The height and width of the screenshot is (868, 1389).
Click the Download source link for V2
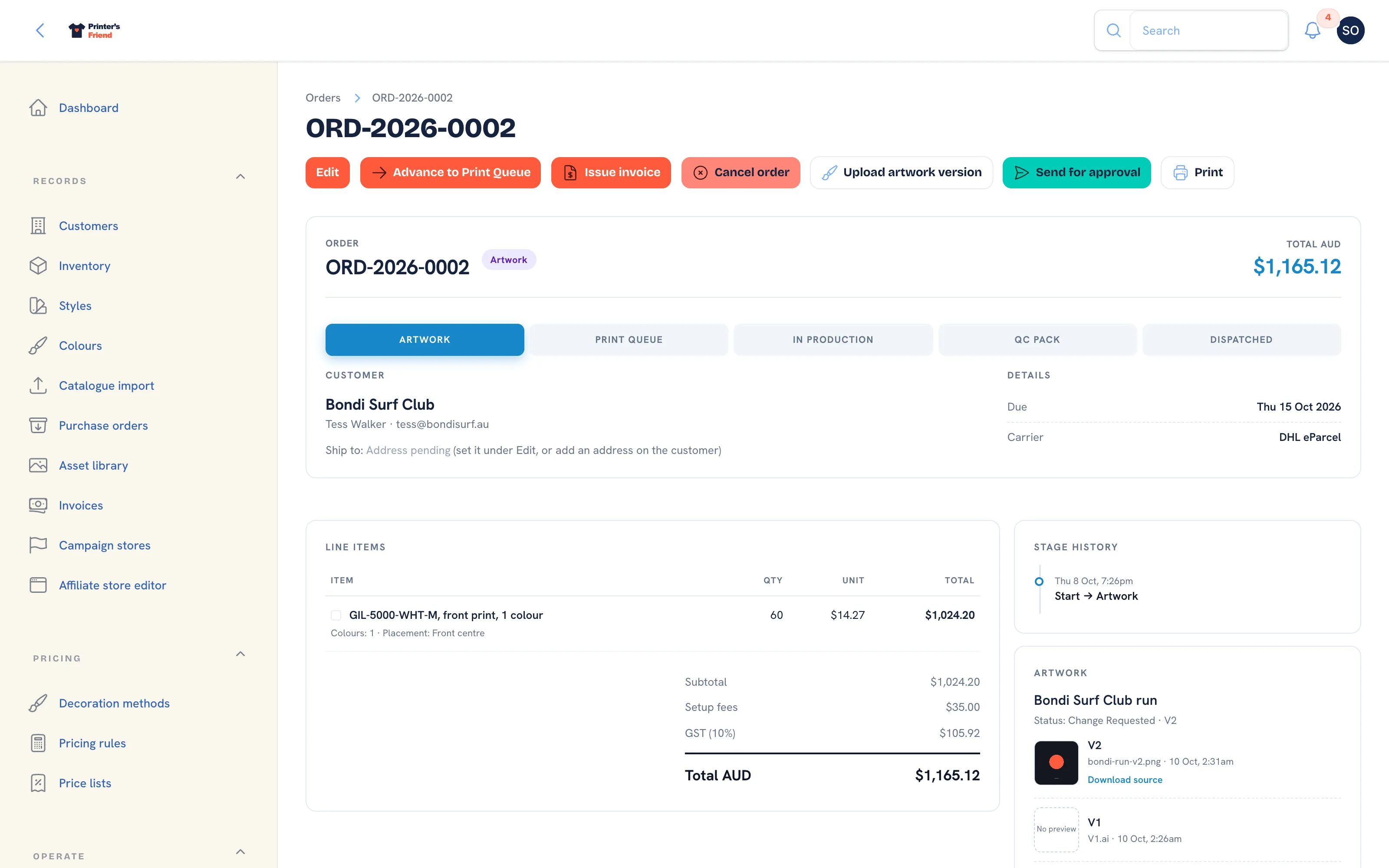1124,779
